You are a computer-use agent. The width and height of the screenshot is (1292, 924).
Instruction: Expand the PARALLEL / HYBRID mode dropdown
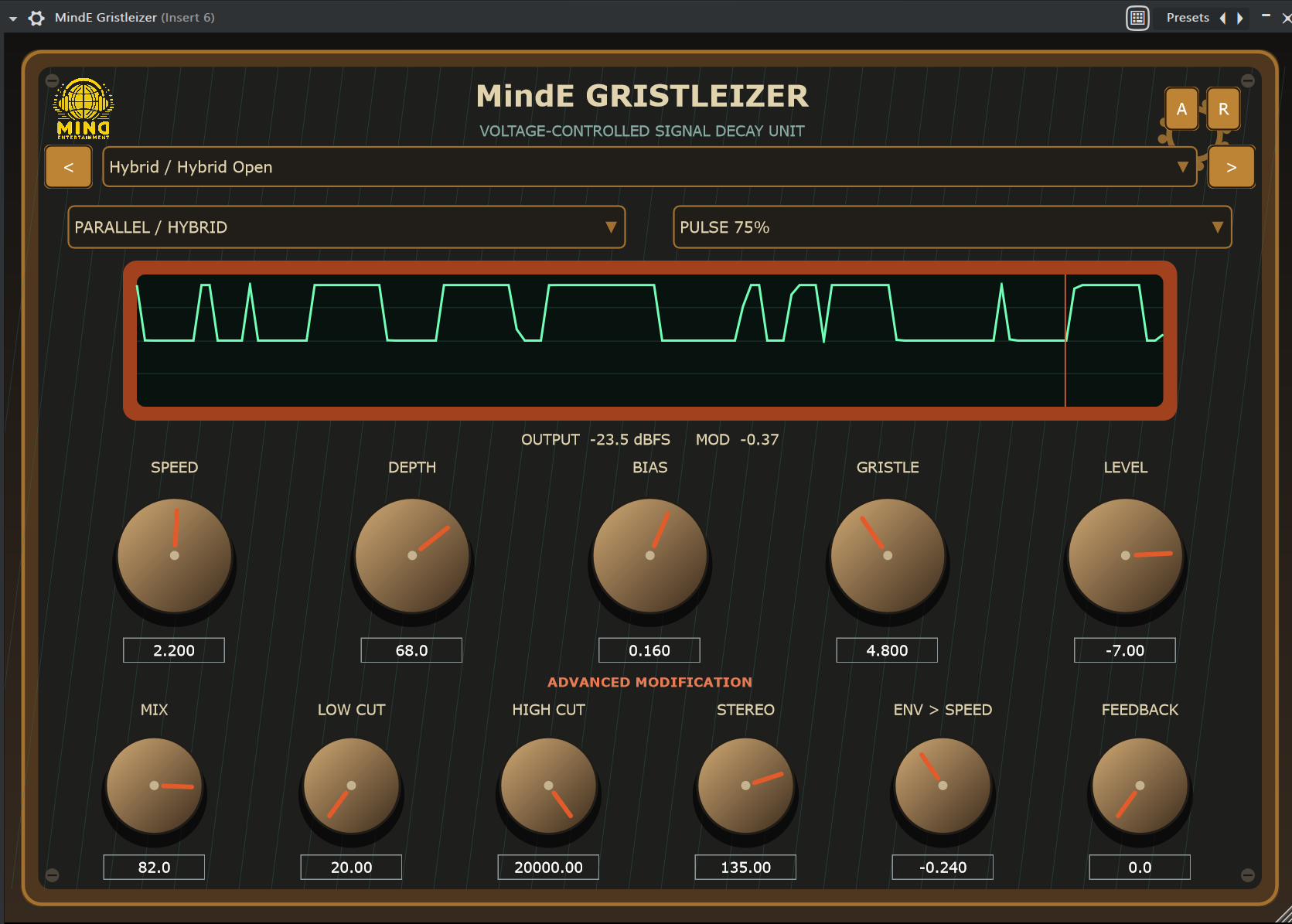coord(346,227)
